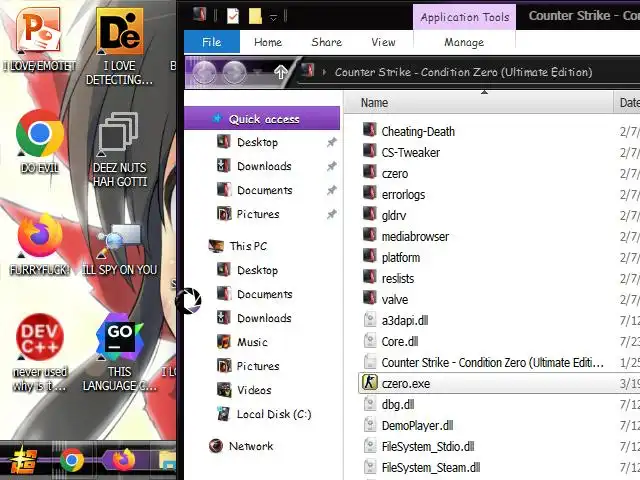
Task: Select the CS-Tweaker folder
Action: point(411,153)
